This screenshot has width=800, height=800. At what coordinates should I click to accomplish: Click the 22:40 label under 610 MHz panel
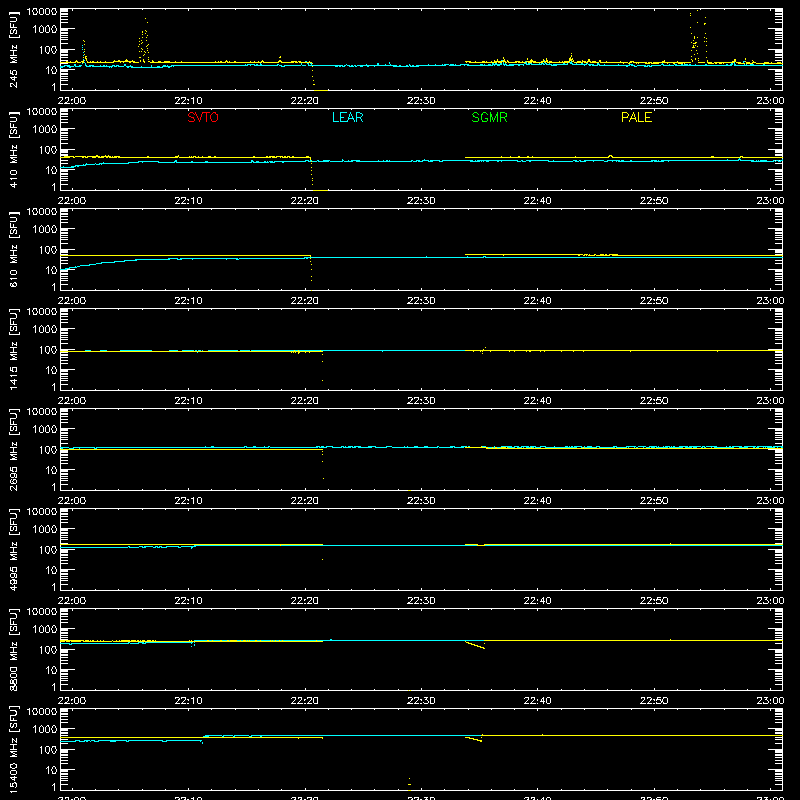(537, 301)
